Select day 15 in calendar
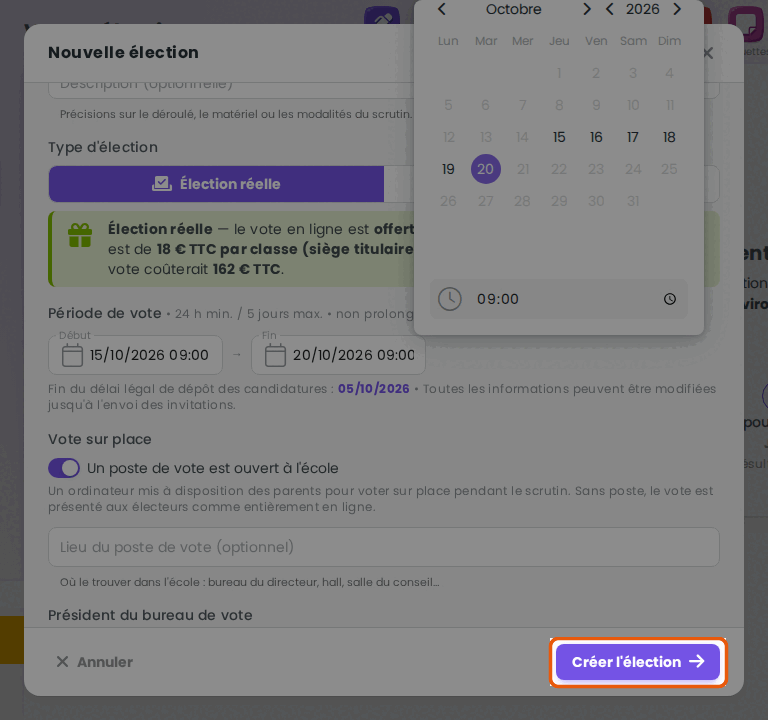 click(x=559, y=137)
